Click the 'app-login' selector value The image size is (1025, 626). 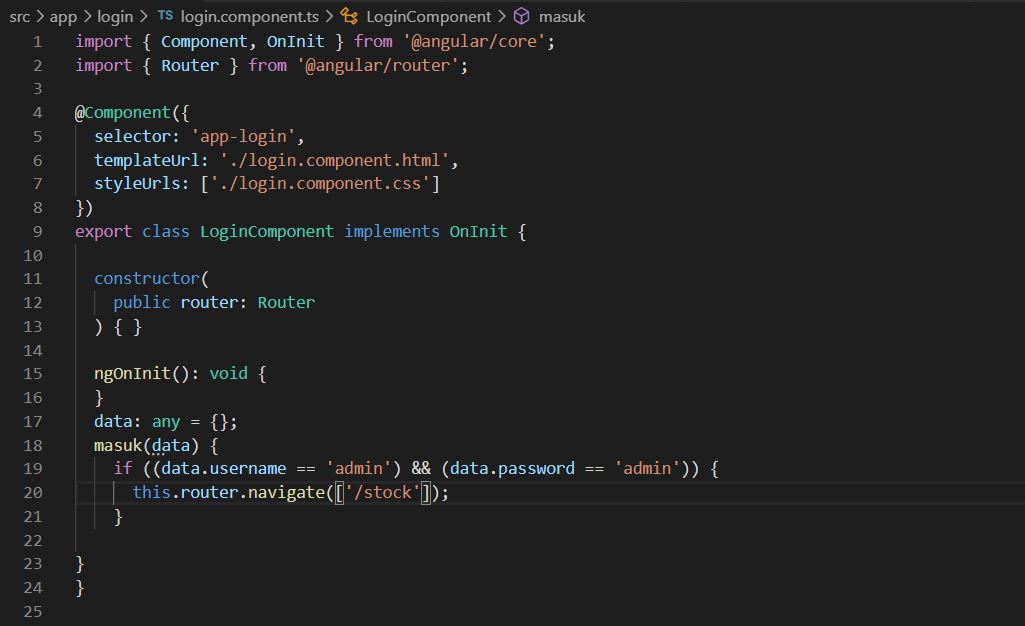coord(243,137)
